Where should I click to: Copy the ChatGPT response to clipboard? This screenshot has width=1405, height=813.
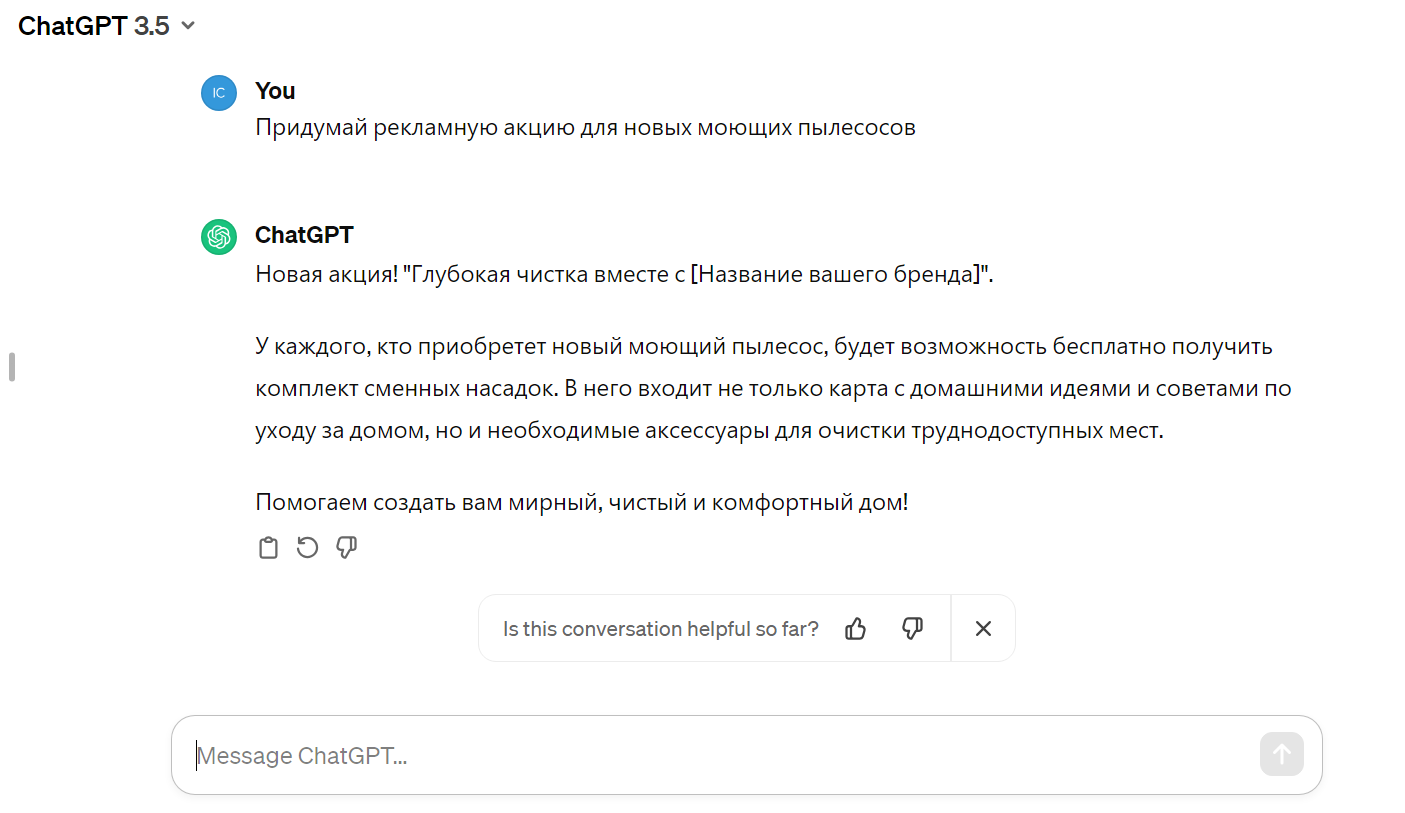pyautogui.click(x=268, y=547)
